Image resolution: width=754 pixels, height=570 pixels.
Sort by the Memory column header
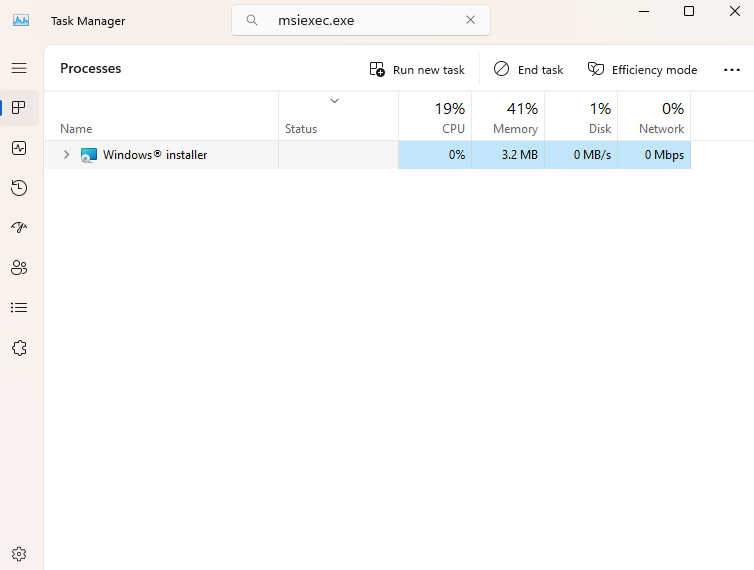coord(508,117)
